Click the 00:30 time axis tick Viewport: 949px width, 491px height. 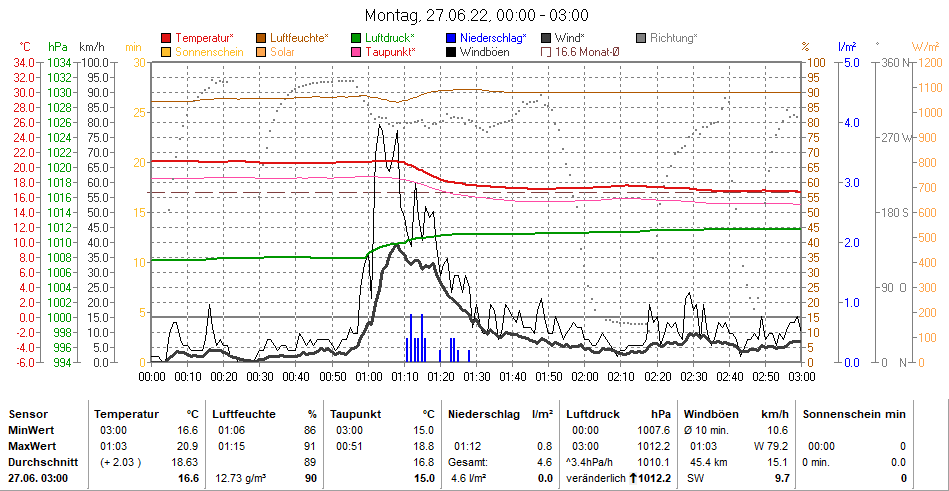click(x=260, y=377)
